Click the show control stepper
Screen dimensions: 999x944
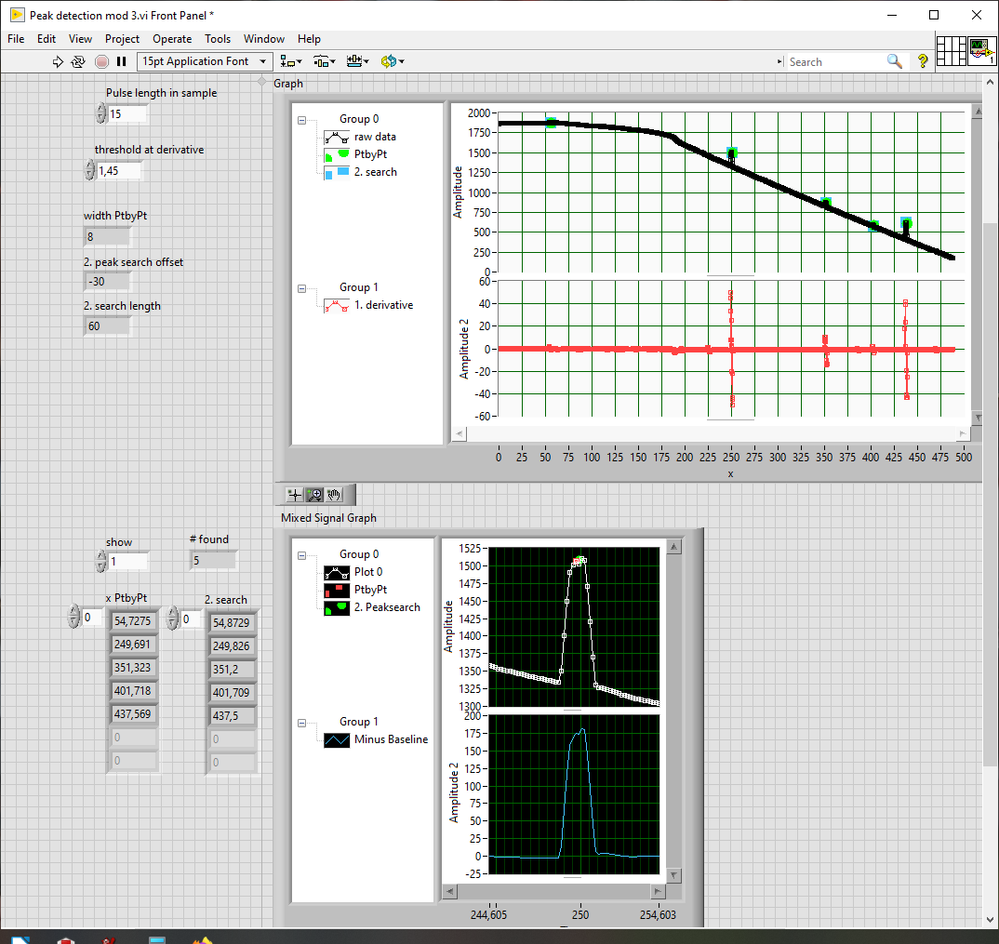(101, 561)
